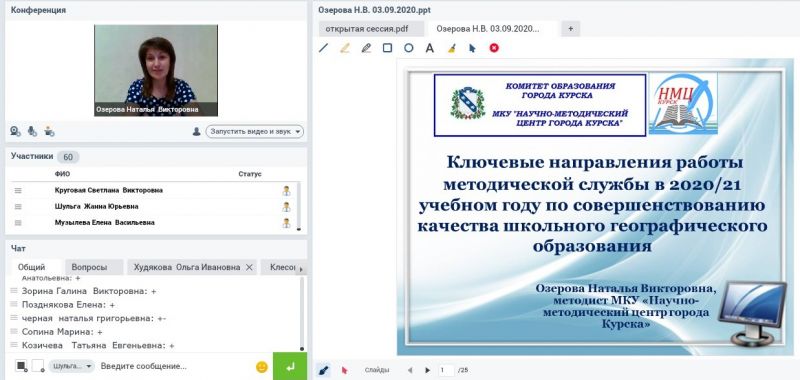Select participant 'Музылева Елена Васильевна'
Viewport: 800px width, 380px height.
[x=105, y=223]
